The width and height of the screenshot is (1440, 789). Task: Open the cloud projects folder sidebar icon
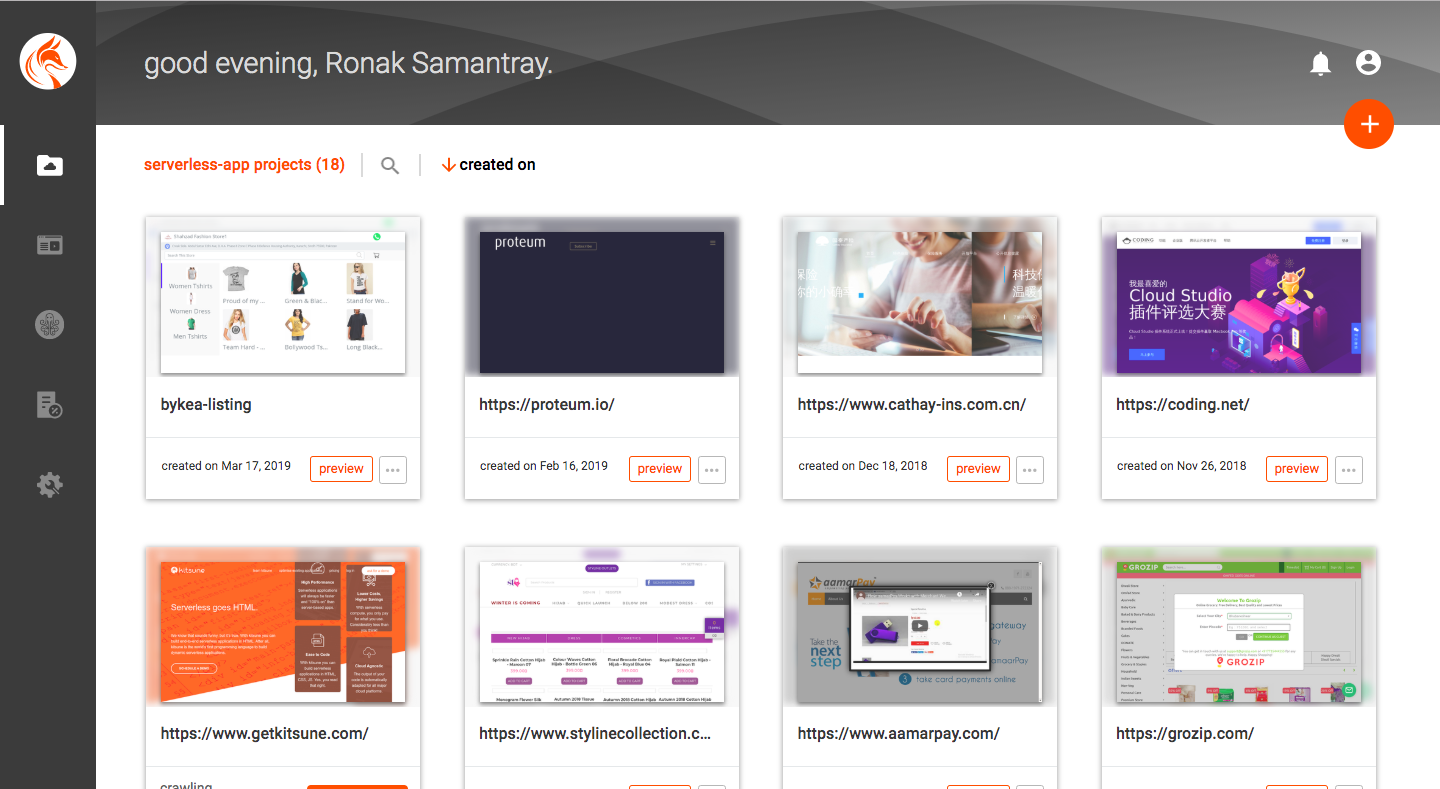[x=50, y=165]
